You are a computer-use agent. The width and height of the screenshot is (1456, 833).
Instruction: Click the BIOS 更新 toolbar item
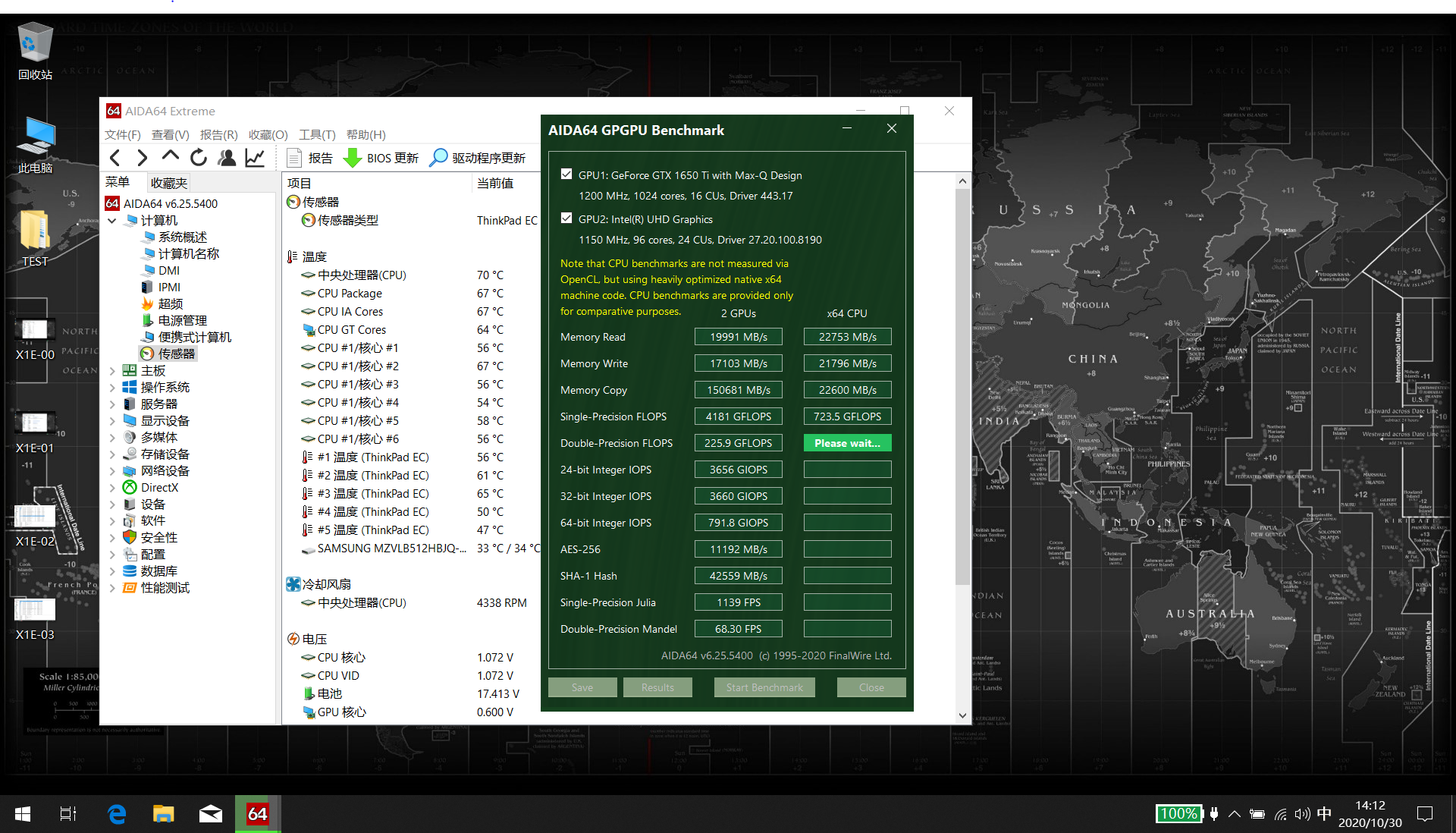pos(381,158)
